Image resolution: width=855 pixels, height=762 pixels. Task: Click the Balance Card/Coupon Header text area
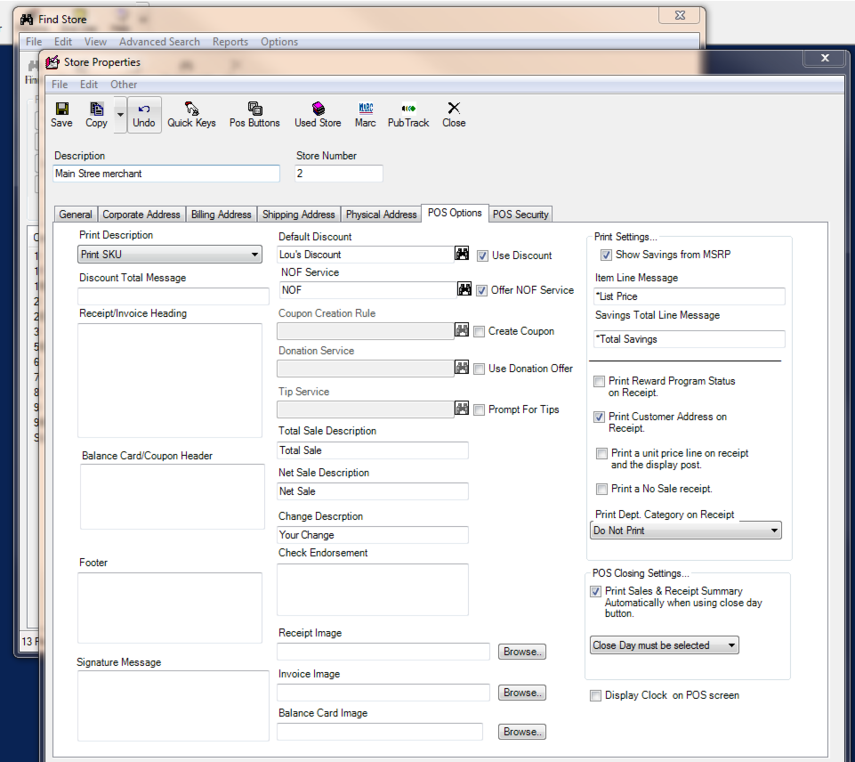pos(172,497)
